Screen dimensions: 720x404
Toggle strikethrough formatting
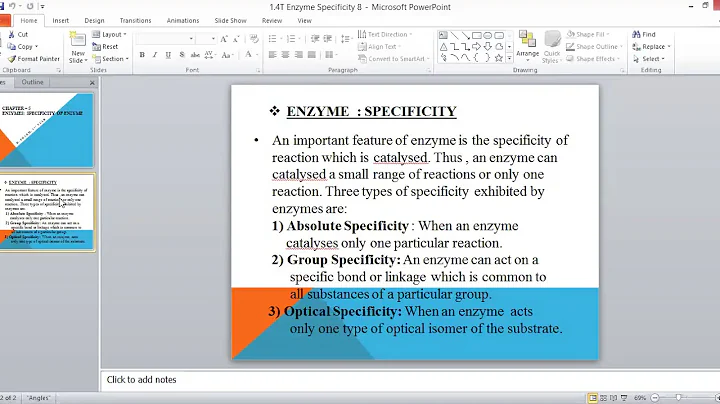195,55
